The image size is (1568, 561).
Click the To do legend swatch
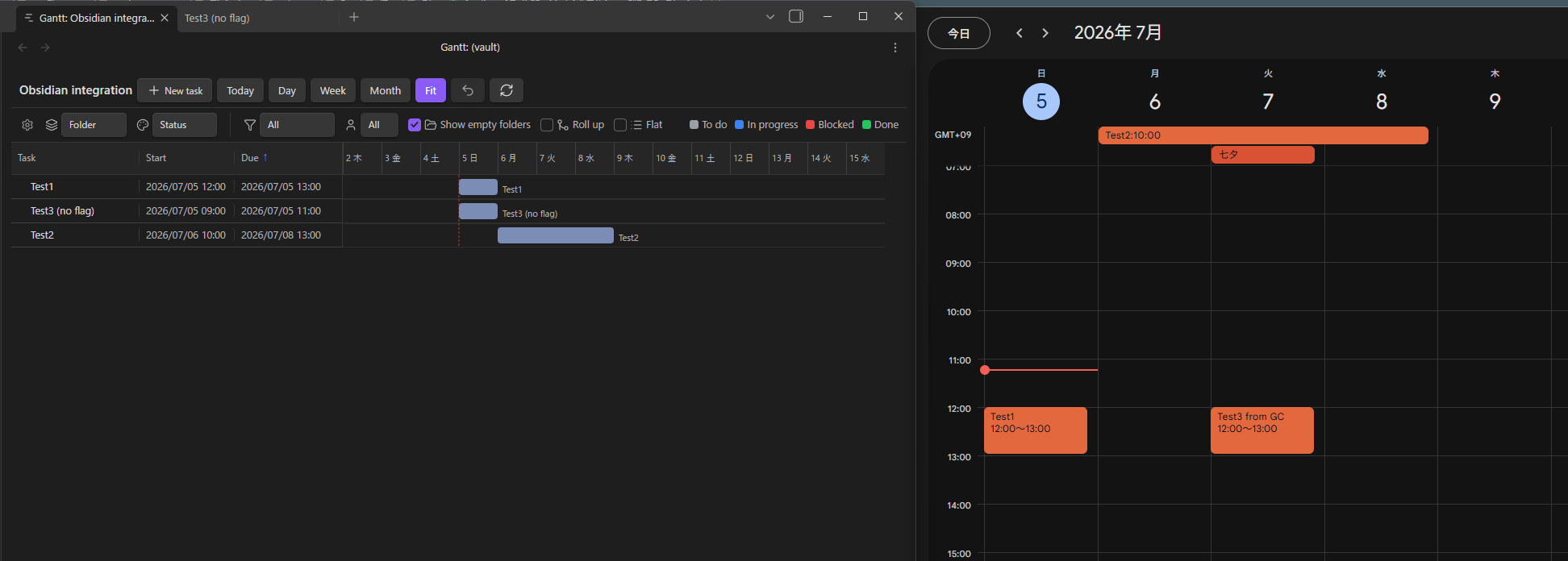pyautogui.click(x=694, y=125)
